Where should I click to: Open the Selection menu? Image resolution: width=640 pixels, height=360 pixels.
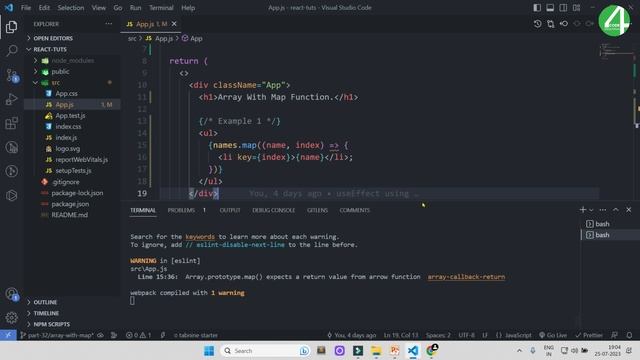coord(71,8)
